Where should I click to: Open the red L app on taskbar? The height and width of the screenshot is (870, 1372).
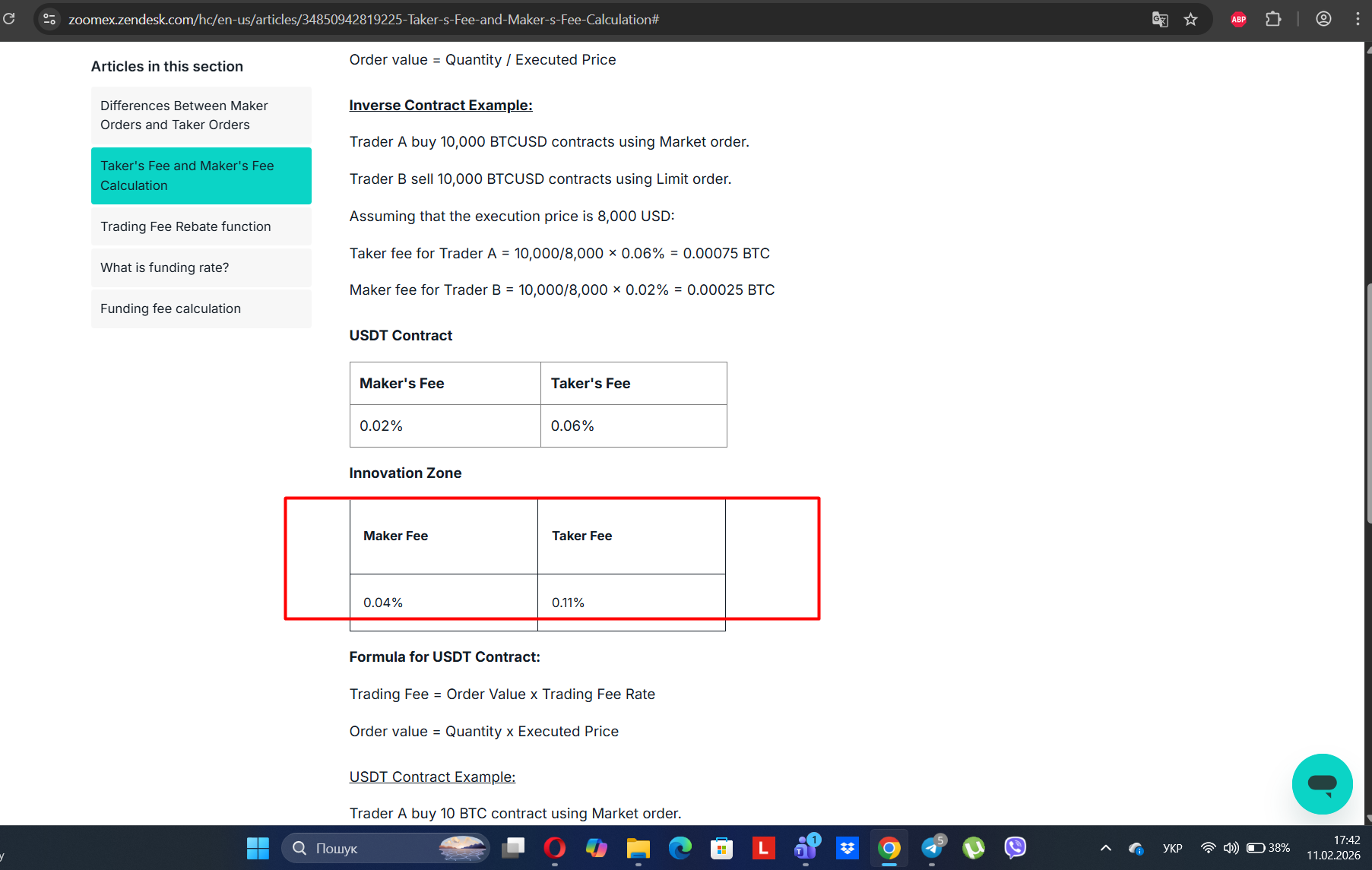[x=763, y=848]
